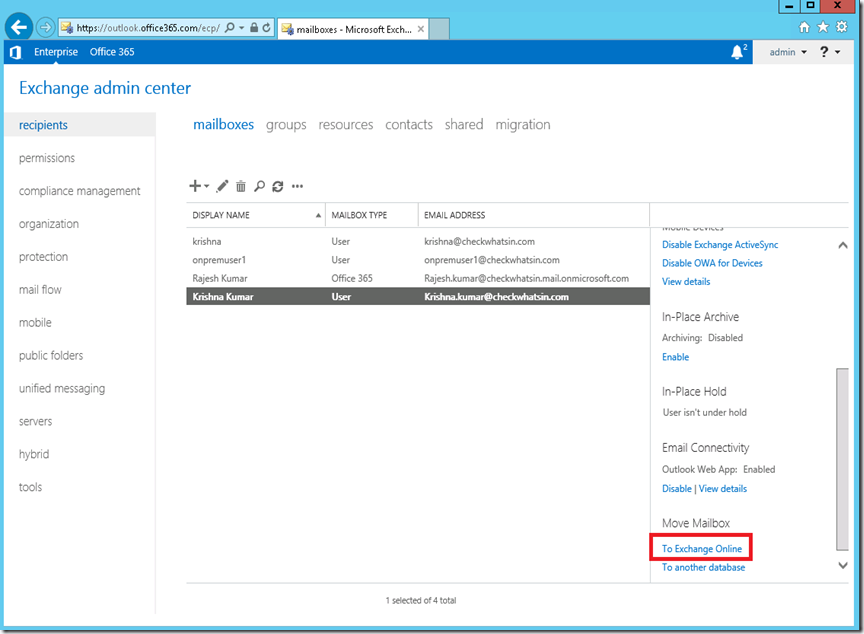The width and height of the screenshot is (864, 634).
Task: Open the groups tab
Action: [x=286, y=125]
